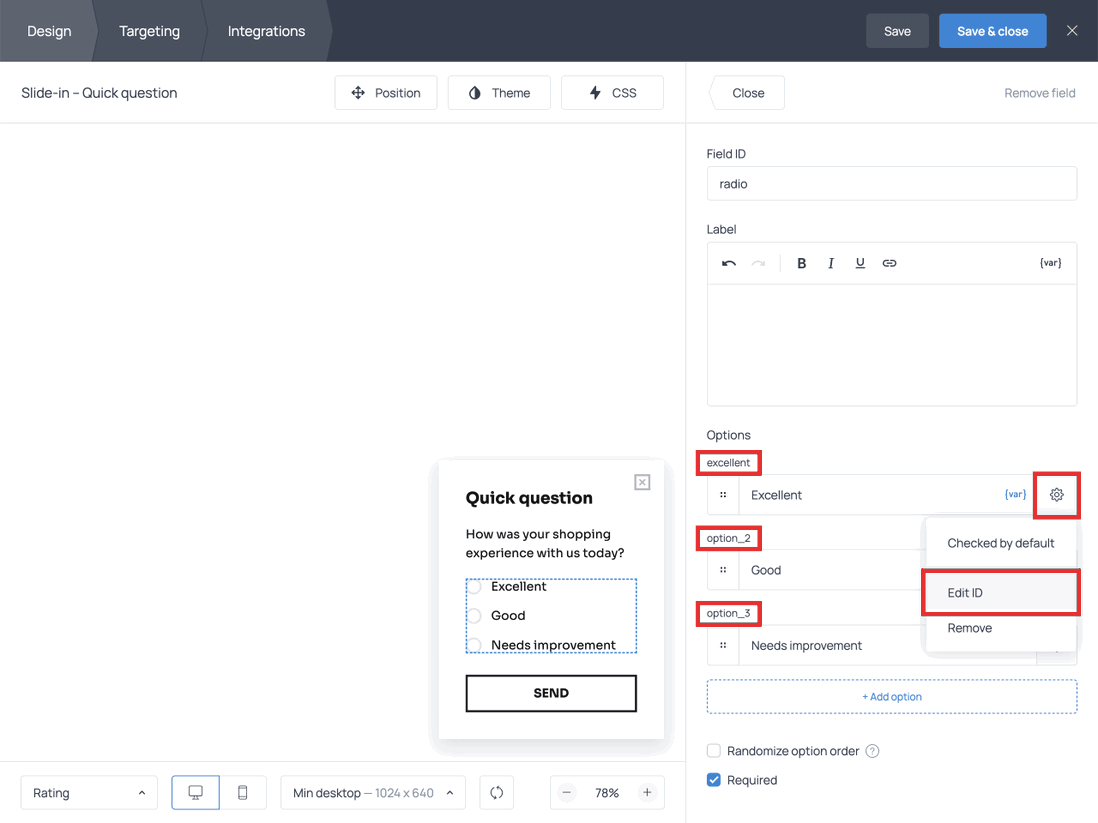Select the desktop preview icon
The height and width of the screenshot is (823, 1098).
pos(195,792)
